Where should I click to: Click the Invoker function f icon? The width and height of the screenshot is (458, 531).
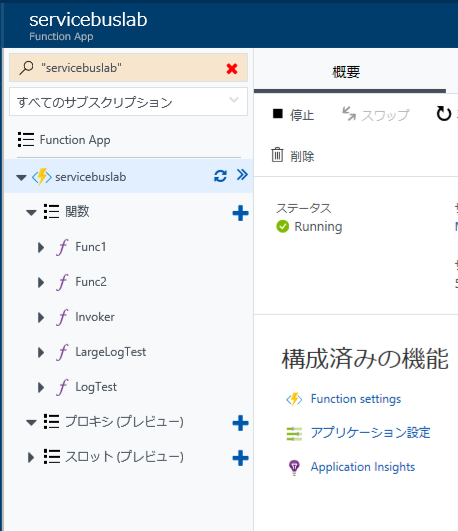tap(62, 317)
